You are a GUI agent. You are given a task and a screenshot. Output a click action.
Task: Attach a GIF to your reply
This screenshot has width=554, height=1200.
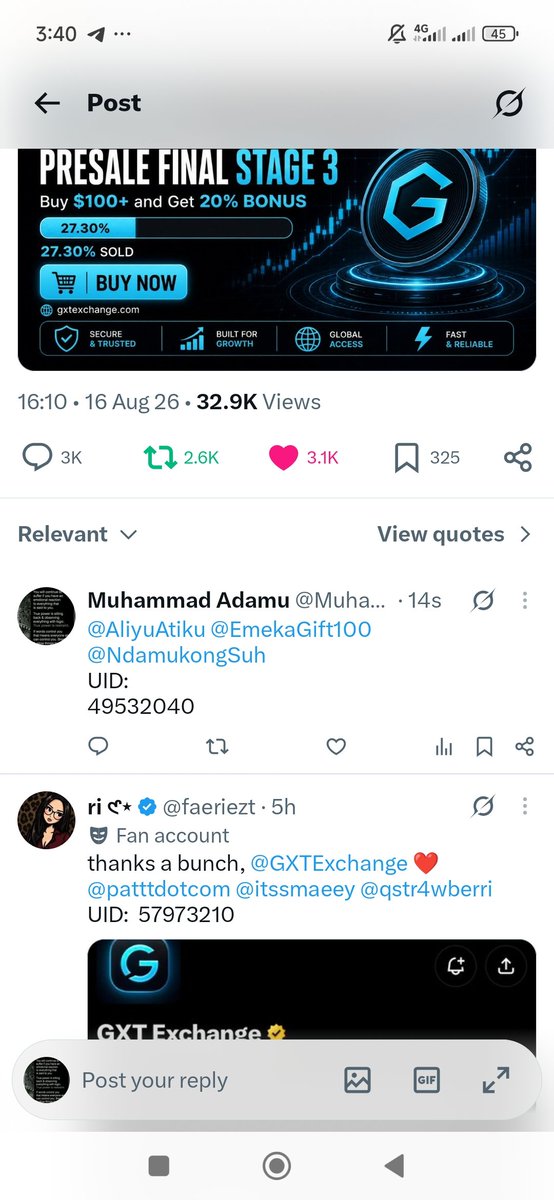coord(427,1080)
